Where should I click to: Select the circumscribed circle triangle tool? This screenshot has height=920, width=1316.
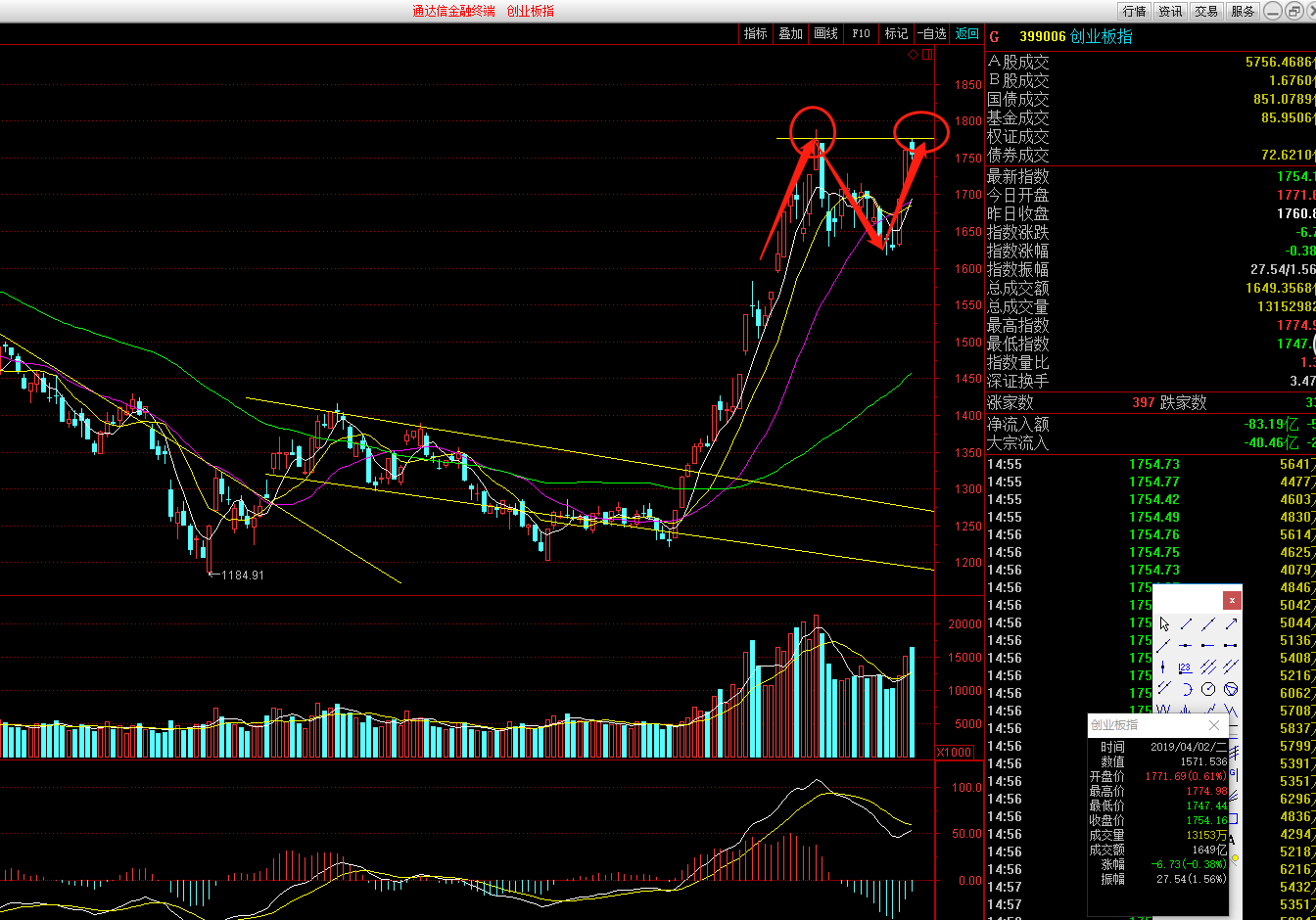coord(1231,688)
